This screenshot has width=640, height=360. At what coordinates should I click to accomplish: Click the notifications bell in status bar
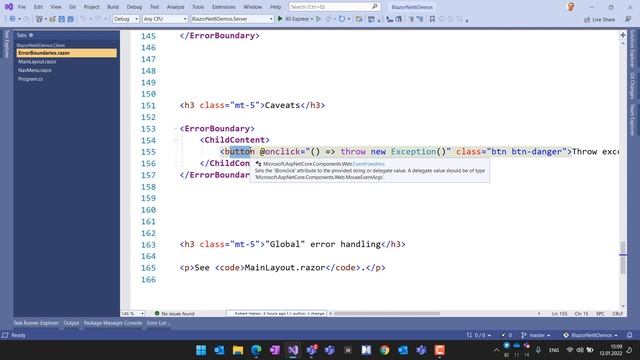coord(630,335)
